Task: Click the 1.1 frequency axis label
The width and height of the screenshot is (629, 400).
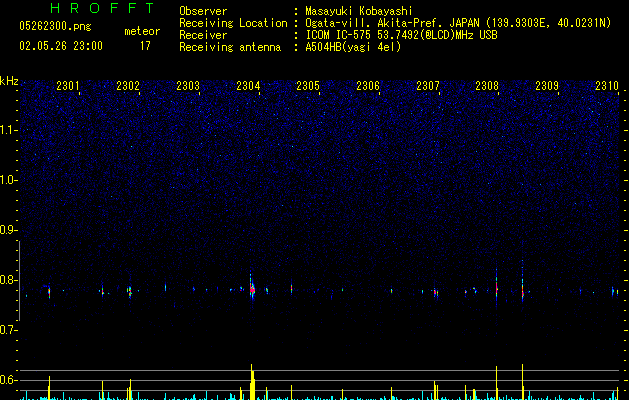Action: 9,130
